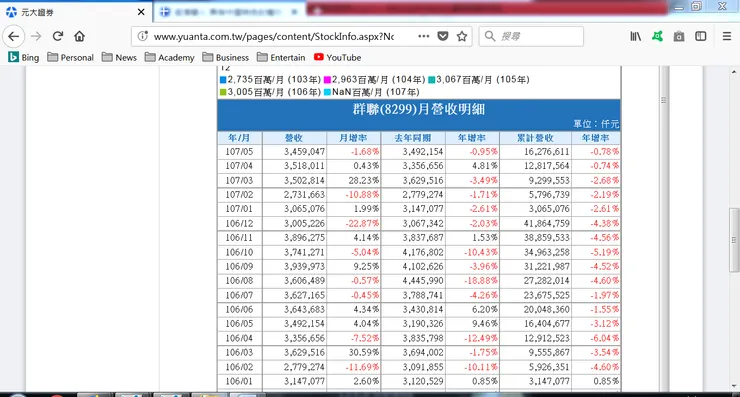
Task: Select the 107/02 row date cell
Action: click(x=239, y=194)
